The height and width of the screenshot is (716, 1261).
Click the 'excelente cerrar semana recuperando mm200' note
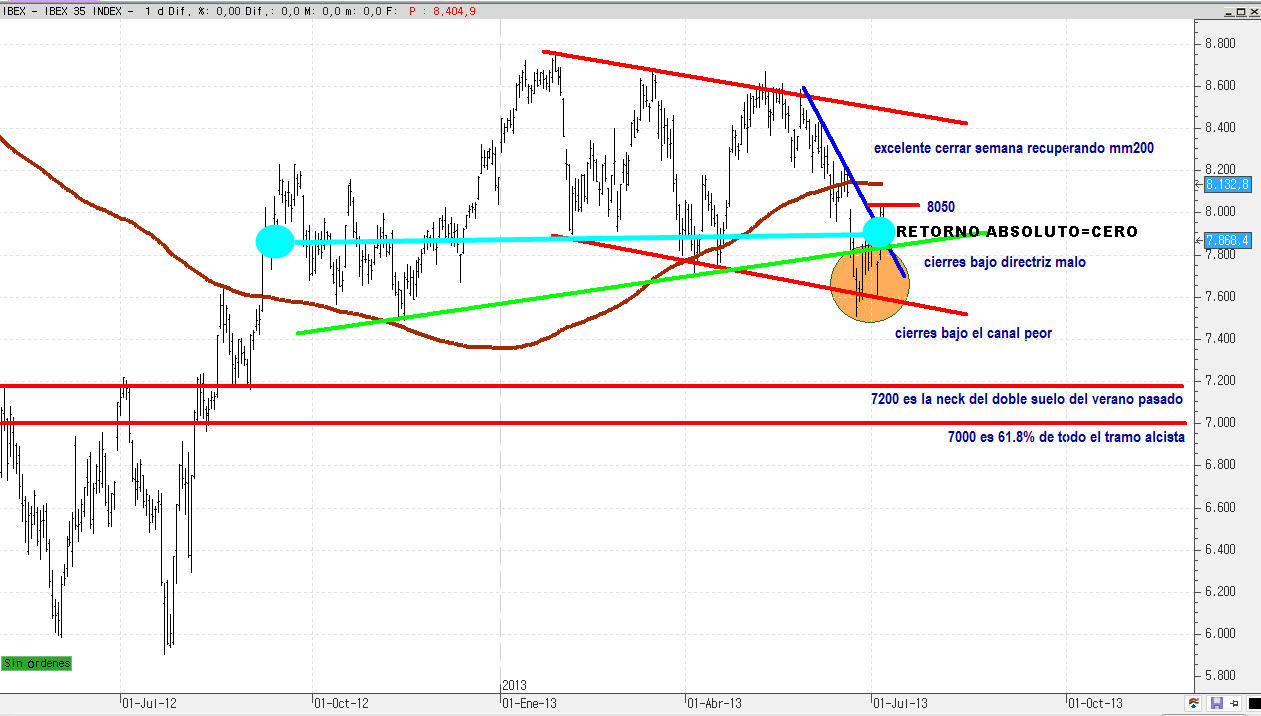click(1014, 148)
